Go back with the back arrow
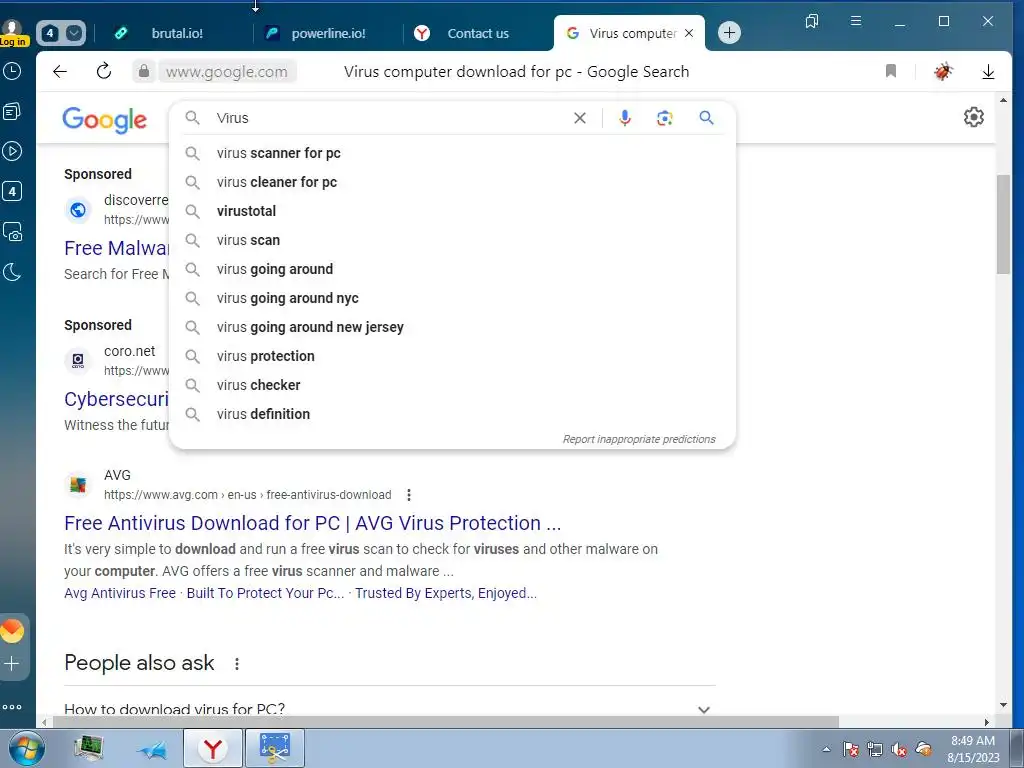 (60, 71)
